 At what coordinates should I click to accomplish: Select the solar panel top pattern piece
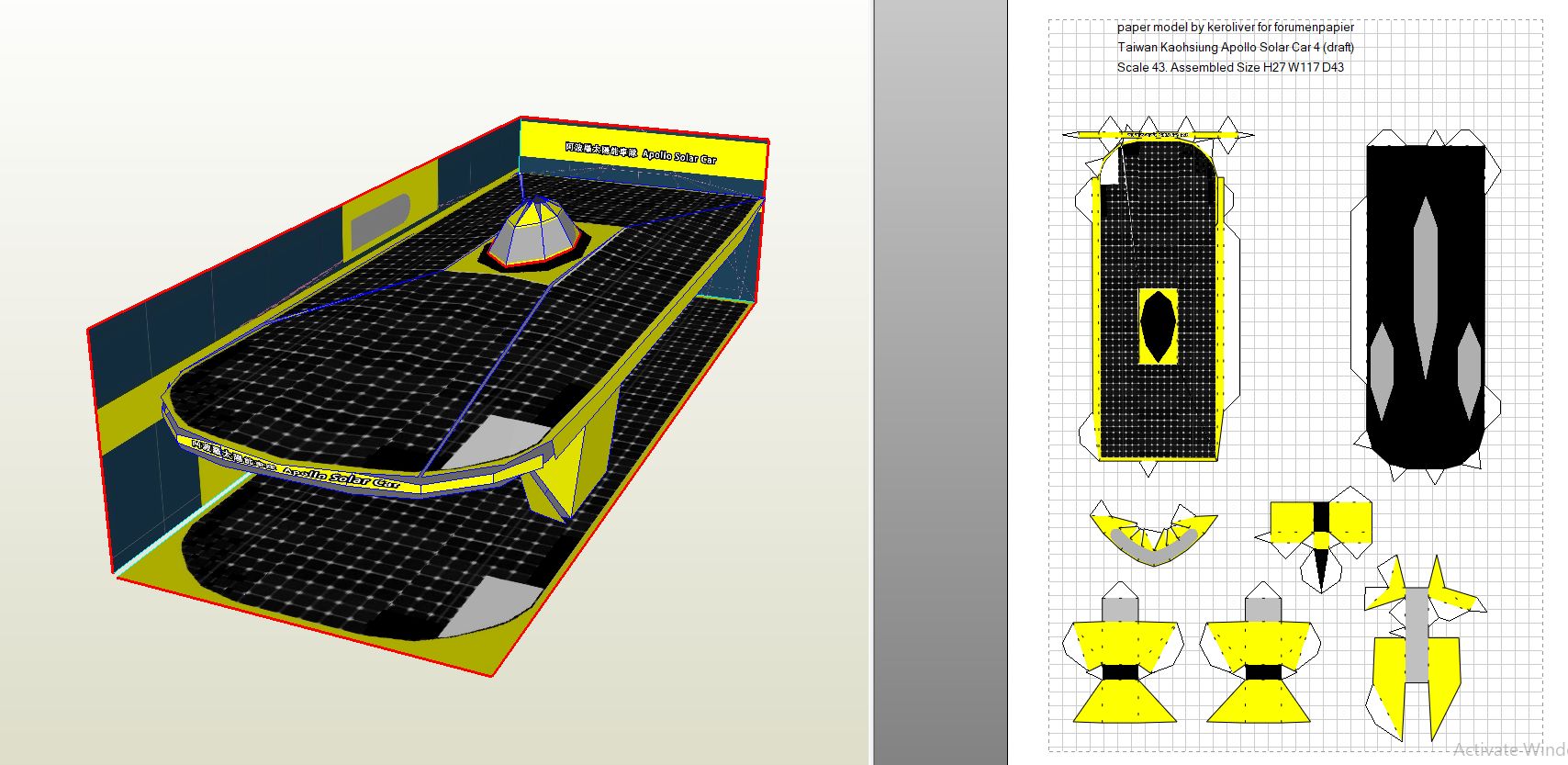pos(1157,298)
